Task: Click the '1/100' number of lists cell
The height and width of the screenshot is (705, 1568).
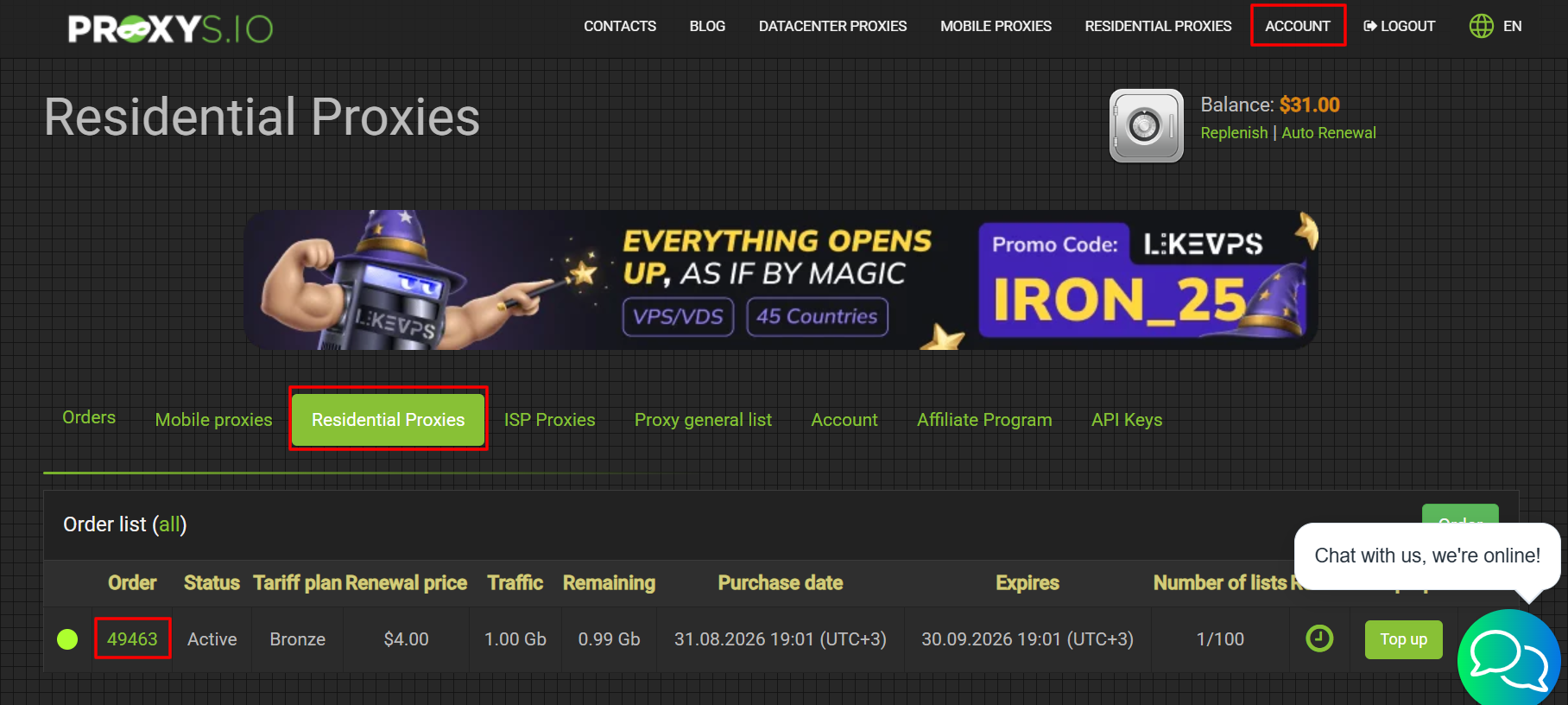Action: 1220,639
